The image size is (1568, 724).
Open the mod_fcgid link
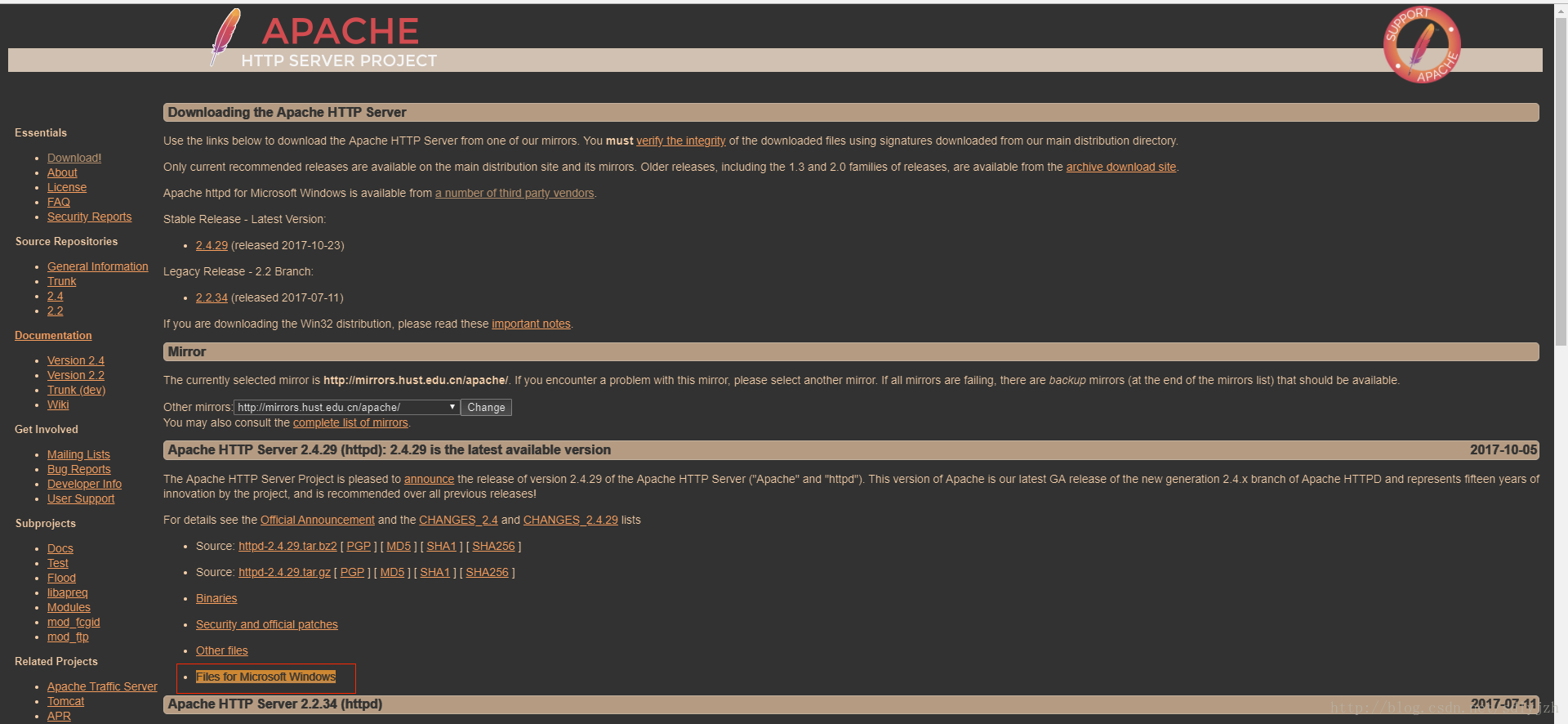[x=73, y=622]
